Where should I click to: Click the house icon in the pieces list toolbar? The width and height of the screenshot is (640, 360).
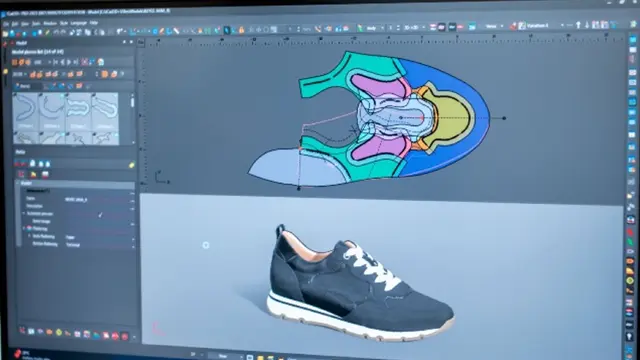pos(101,62)
